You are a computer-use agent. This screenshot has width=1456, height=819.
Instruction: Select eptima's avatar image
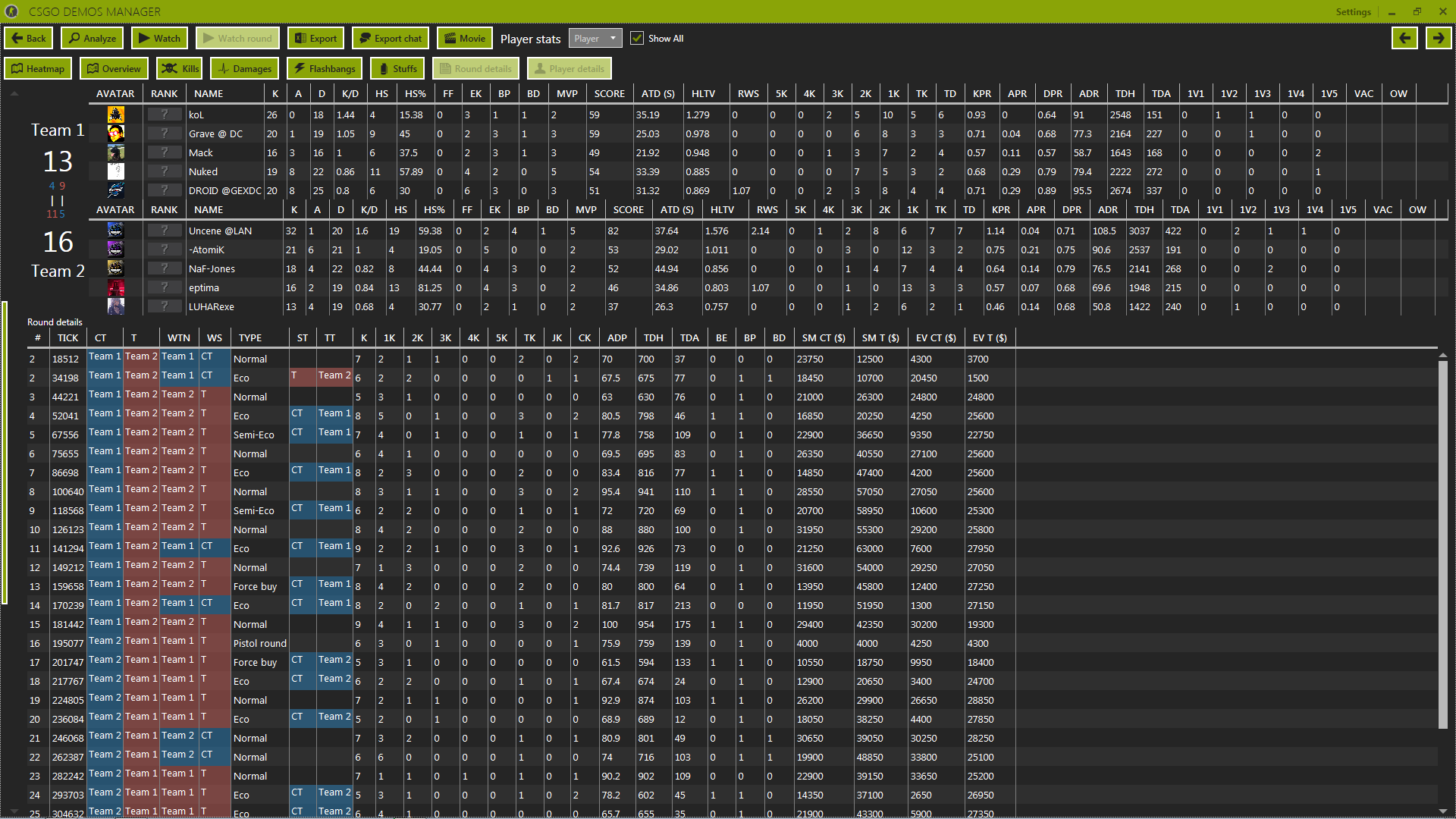115,287
